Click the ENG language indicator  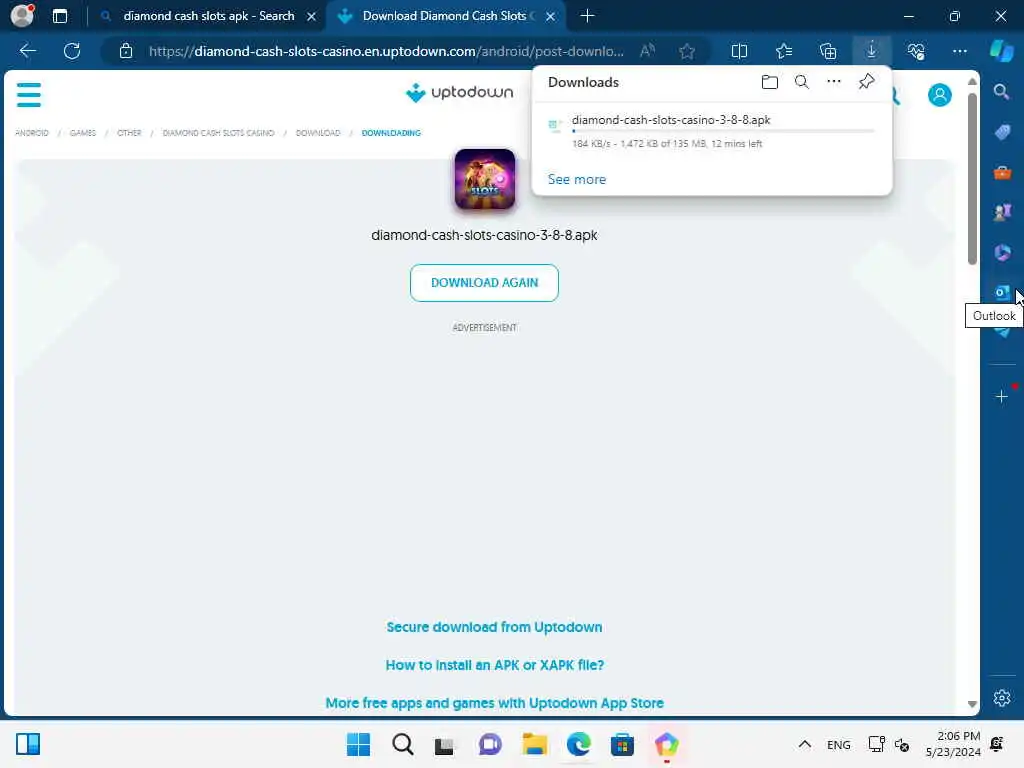(839, 744)
